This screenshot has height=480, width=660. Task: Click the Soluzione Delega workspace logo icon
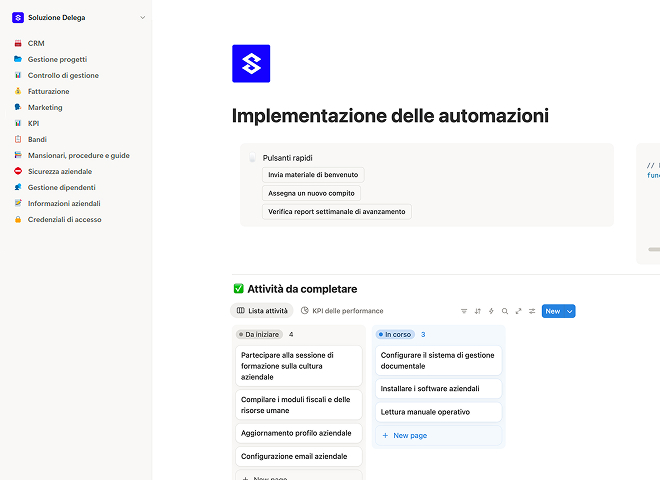tap(18, 18)
